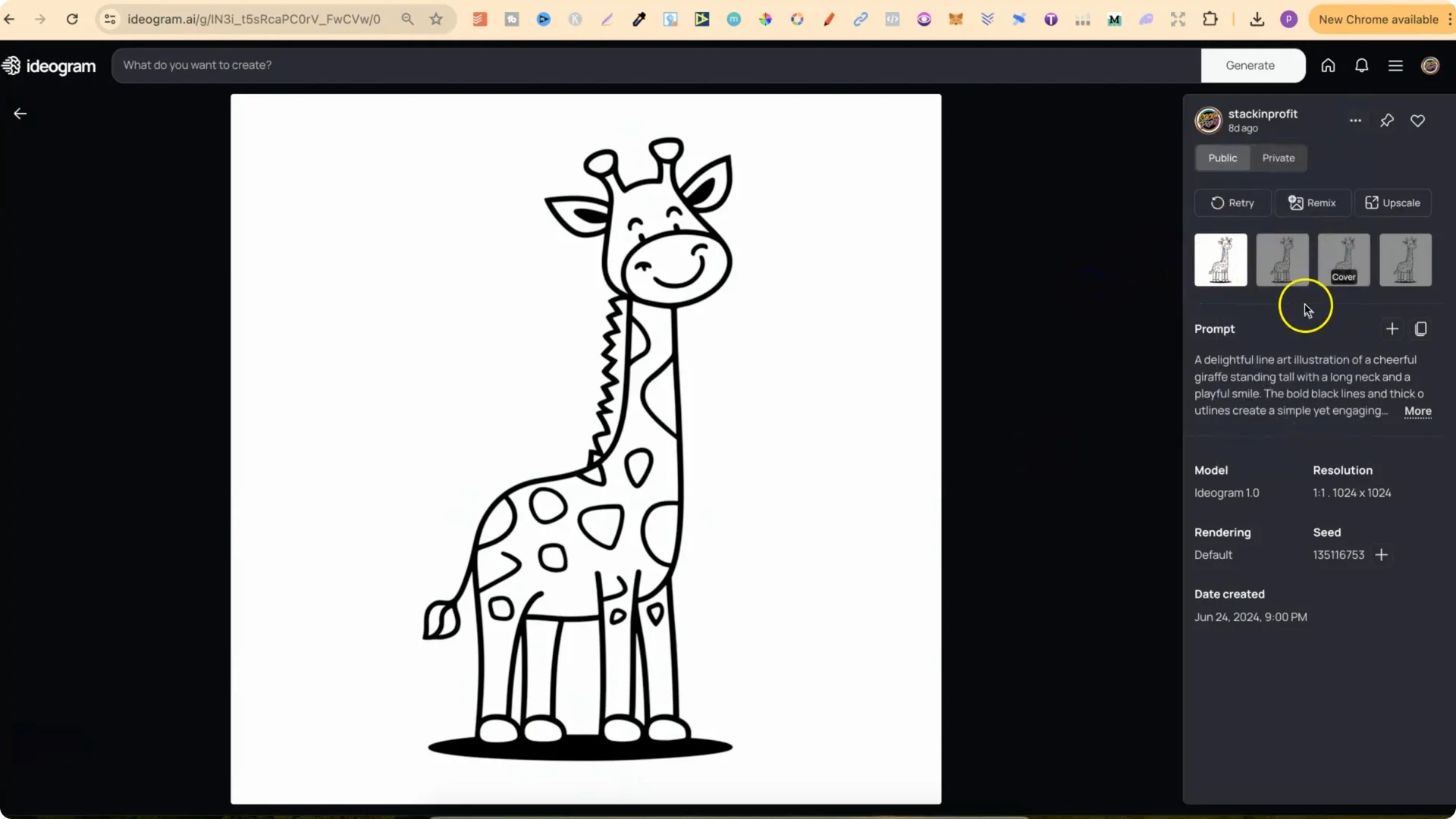Click the plus icon beside the seed number
The image size is (1456, 819).
point(1381,554)
